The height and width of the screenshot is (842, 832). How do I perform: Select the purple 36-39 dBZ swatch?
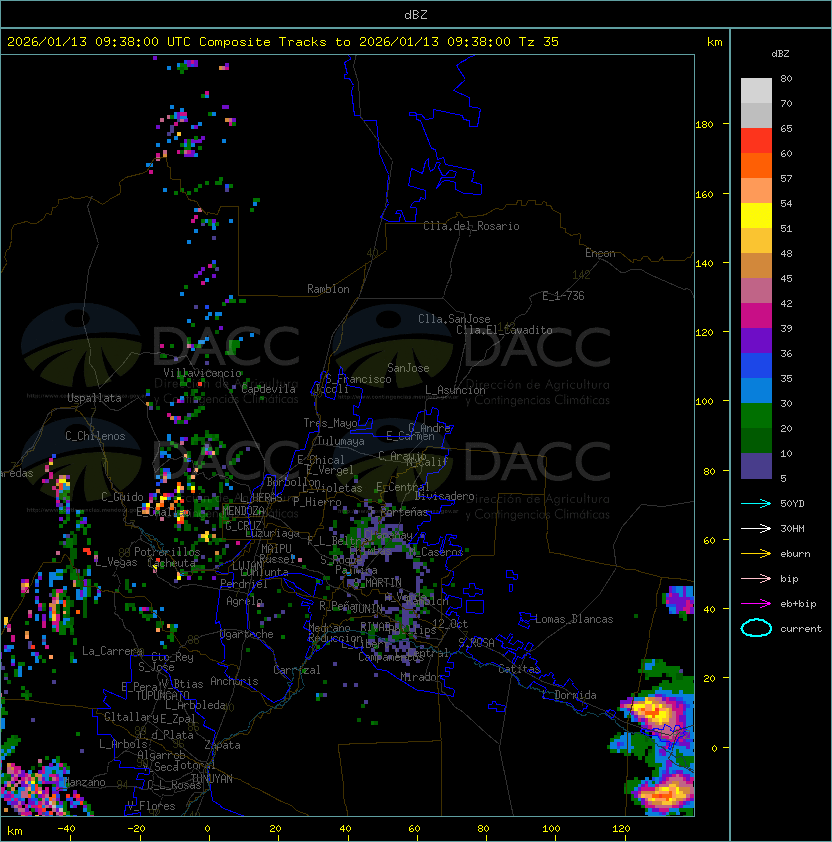pyautogui.click(x=756, y=340)
